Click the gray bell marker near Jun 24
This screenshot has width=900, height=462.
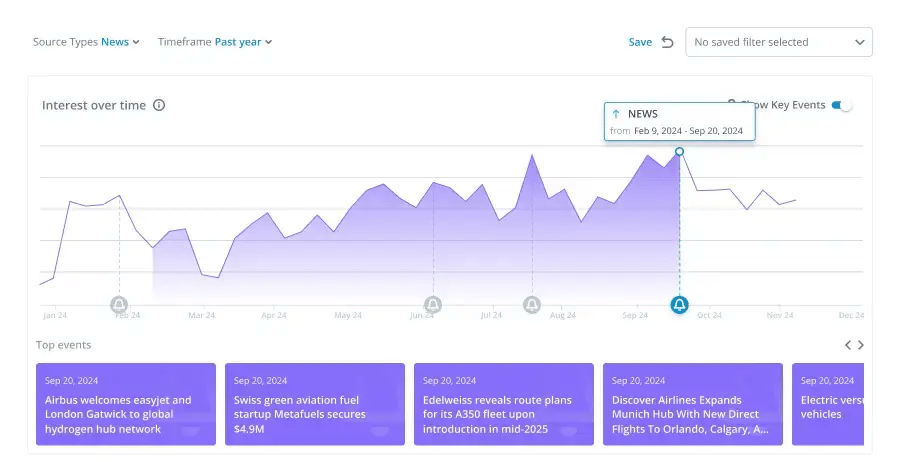tap(433, 305)
